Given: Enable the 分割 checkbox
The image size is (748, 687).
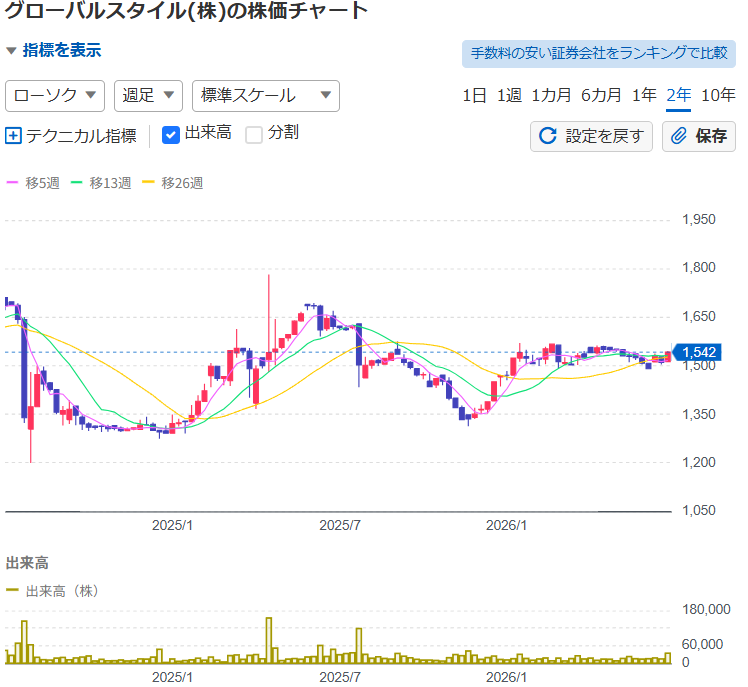Looking at the screenshot, I should tap(254, 135).
